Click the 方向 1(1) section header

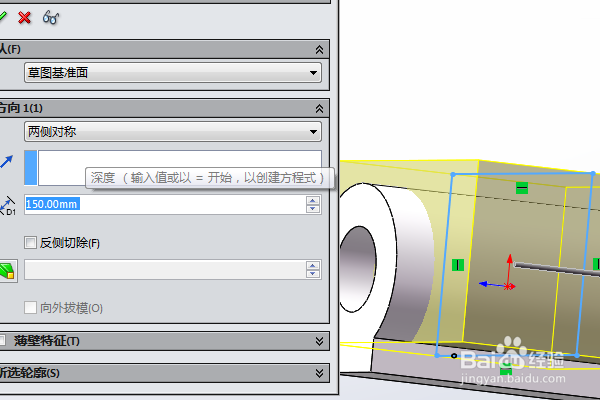[164, 108]
